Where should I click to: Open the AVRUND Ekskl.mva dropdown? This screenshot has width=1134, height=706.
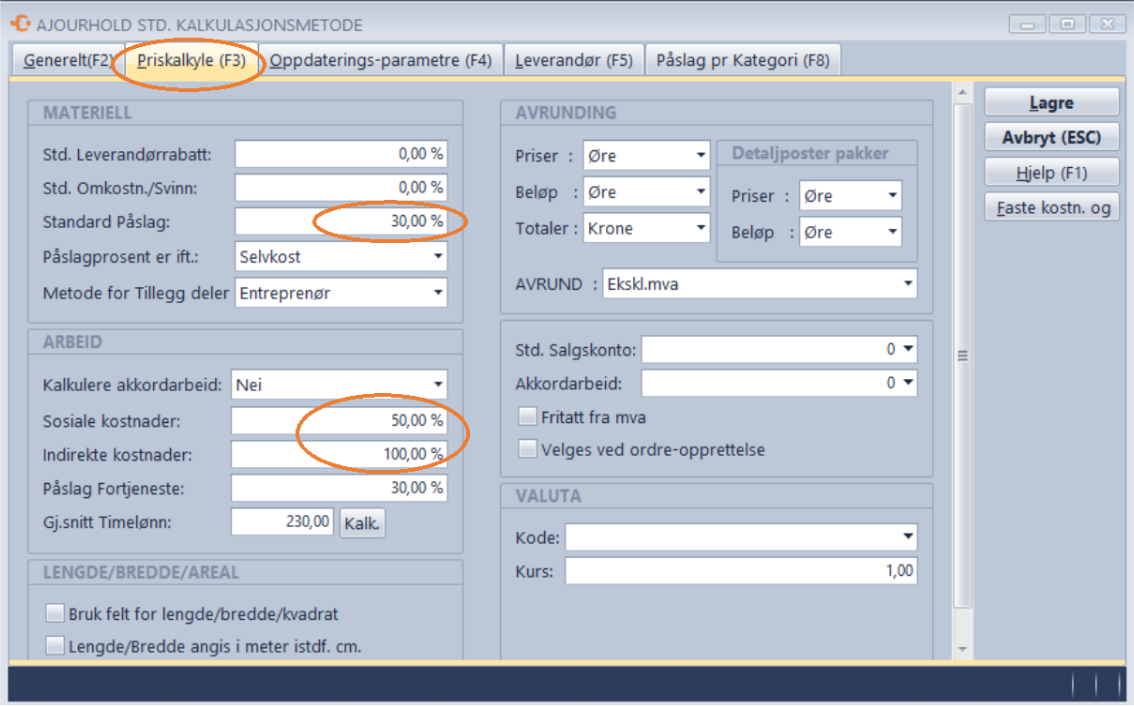coord(906,284)
